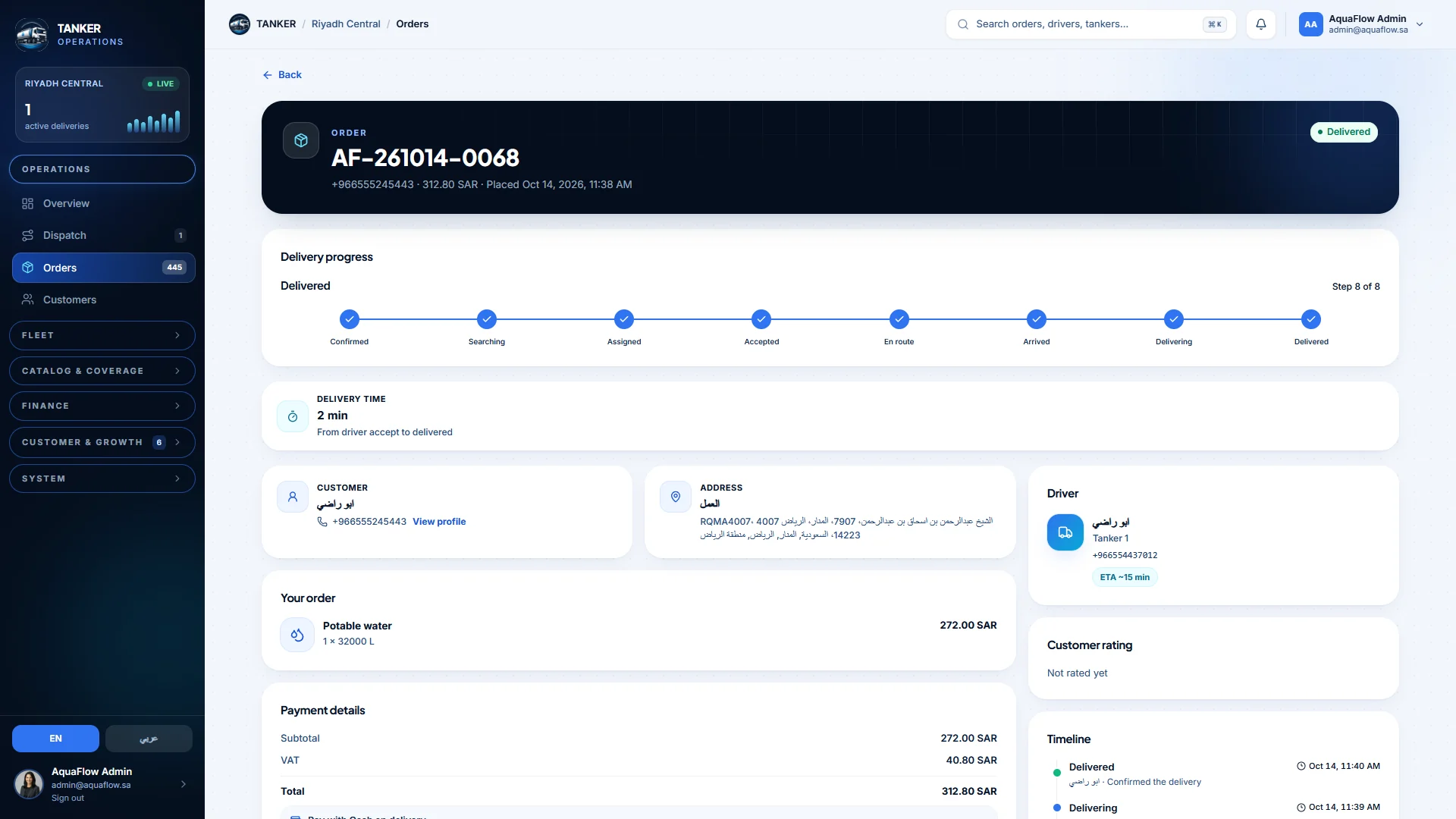
Task: Click Sign out in the sidebar
Action: tap(67, 798)
